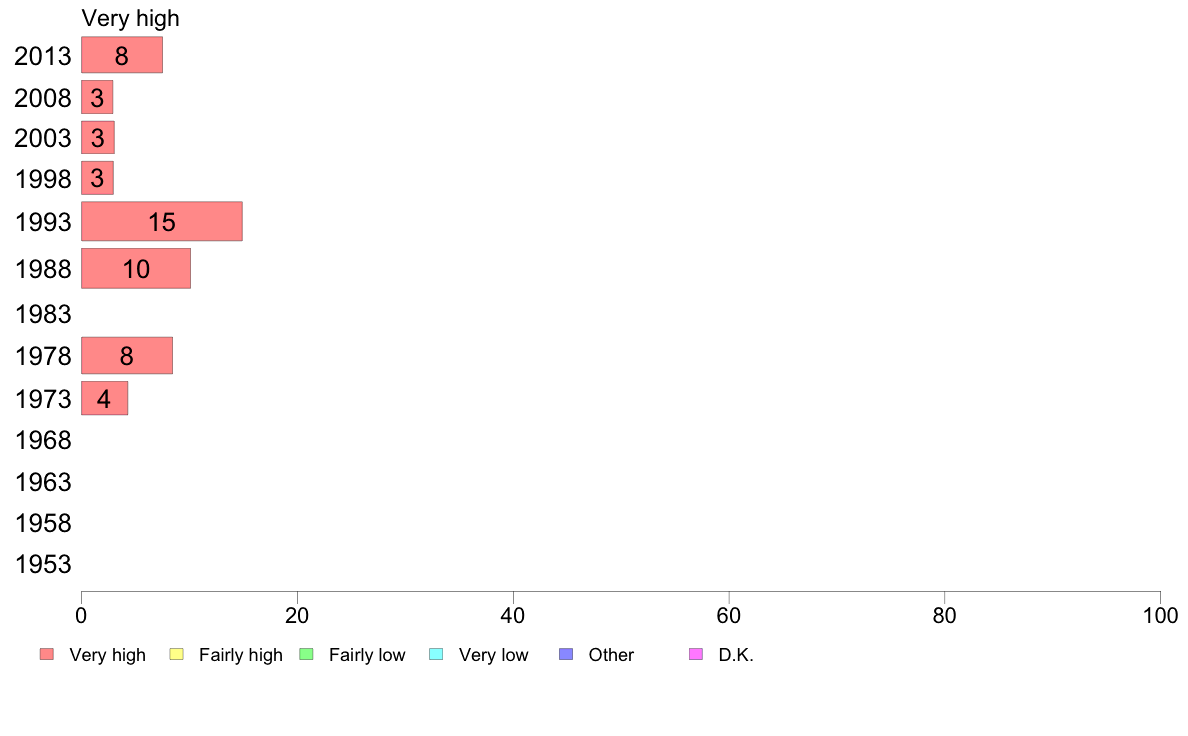The height and width of the screenshot is (736, 1188).
Task: Select the 1978 bar showing 8
Action: coord(127,355)
